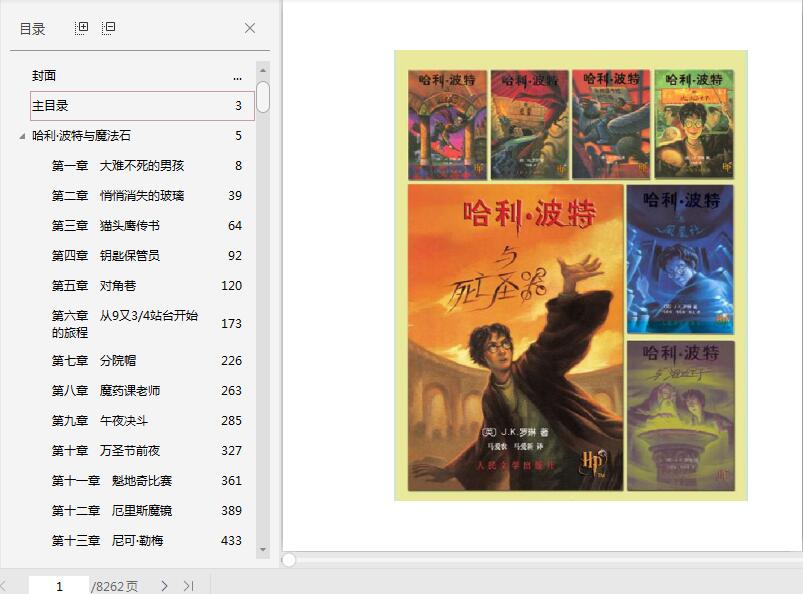Jump to the last page
This screenshot has height=594, width=803.
point(189,586)
